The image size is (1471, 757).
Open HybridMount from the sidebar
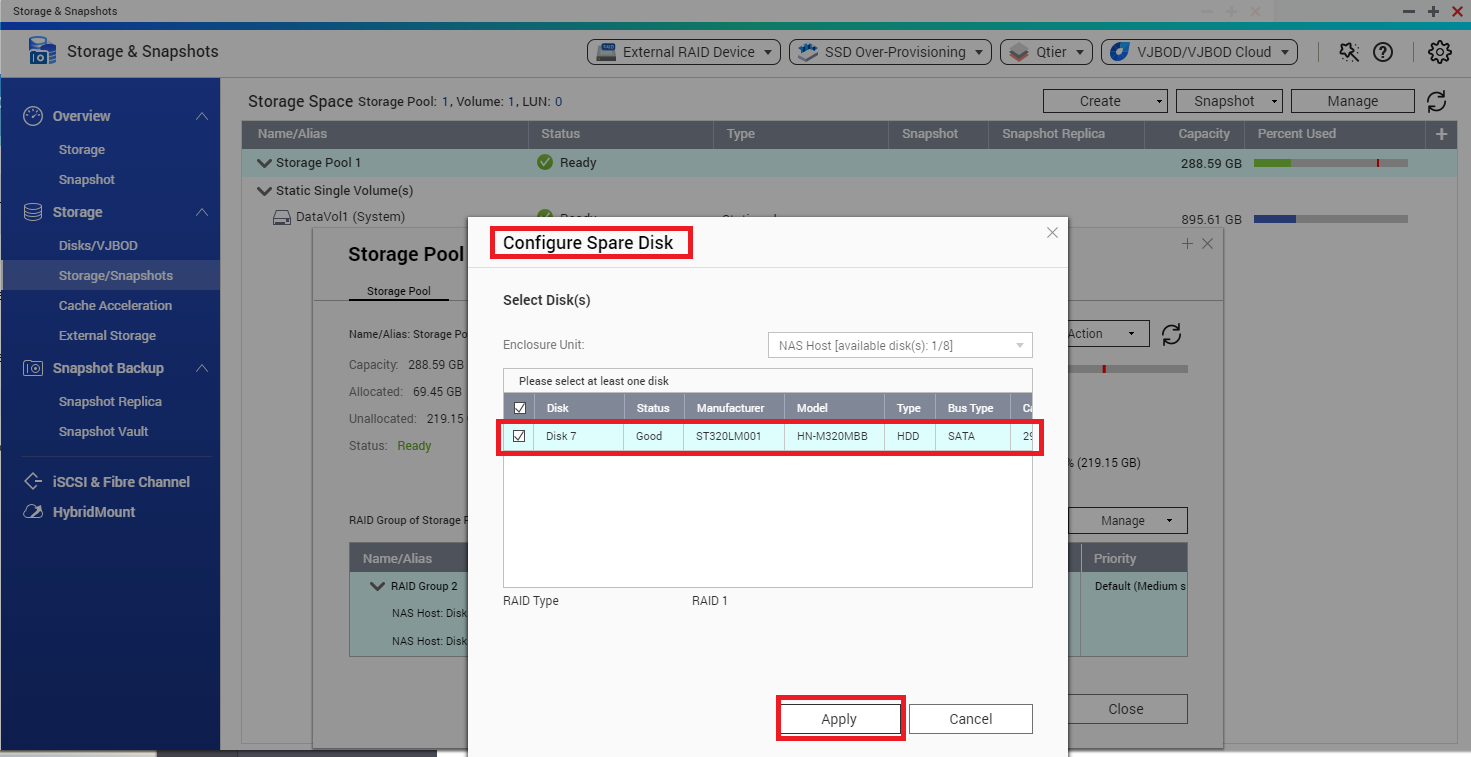pos(94,512)
